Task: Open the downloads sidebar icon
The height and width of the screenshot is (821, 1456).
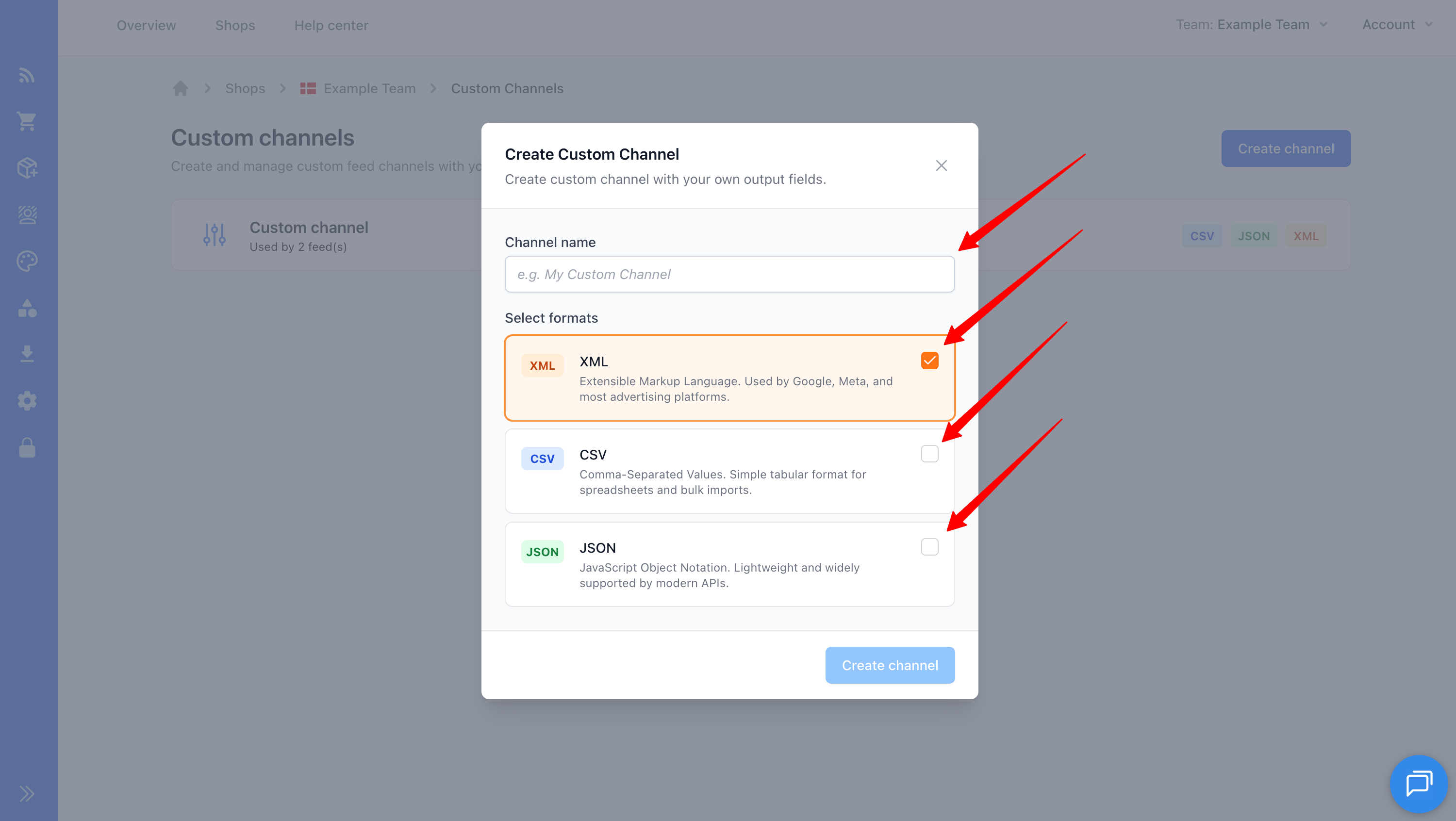Action: [27, 353]
